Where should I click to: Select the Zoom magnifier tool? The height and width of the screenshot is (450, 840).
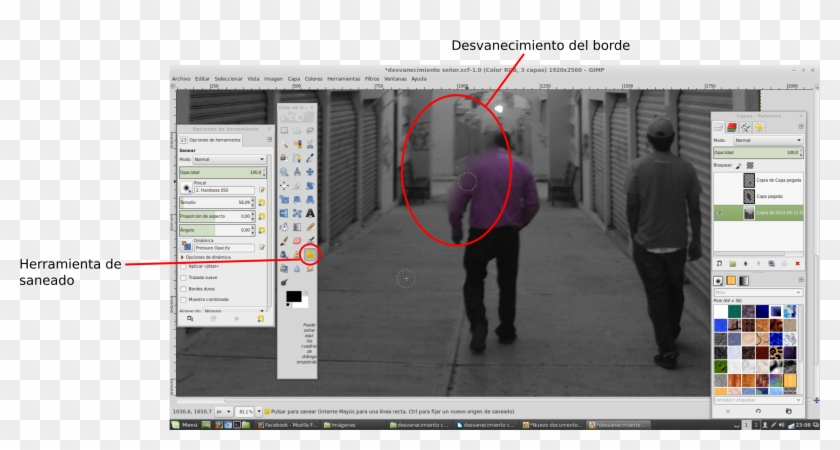coord(284,172)
